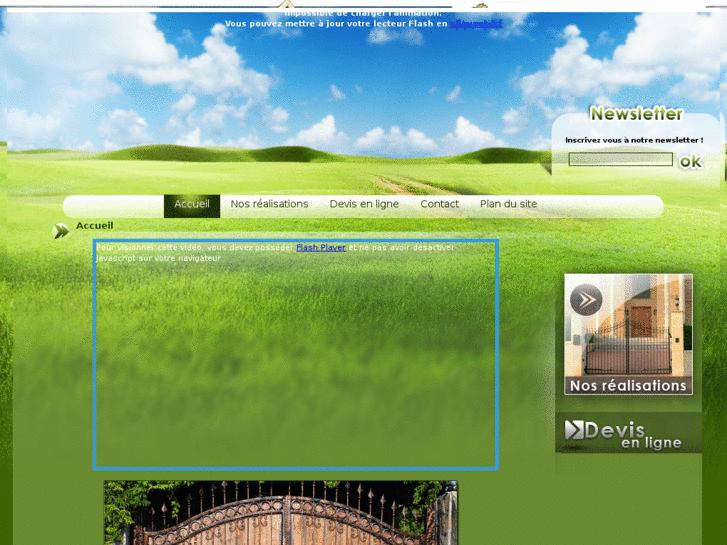The height and width of the screenshot is (545, 727).
Task: Follow the Flash Player link
Action: click(321, 248)
